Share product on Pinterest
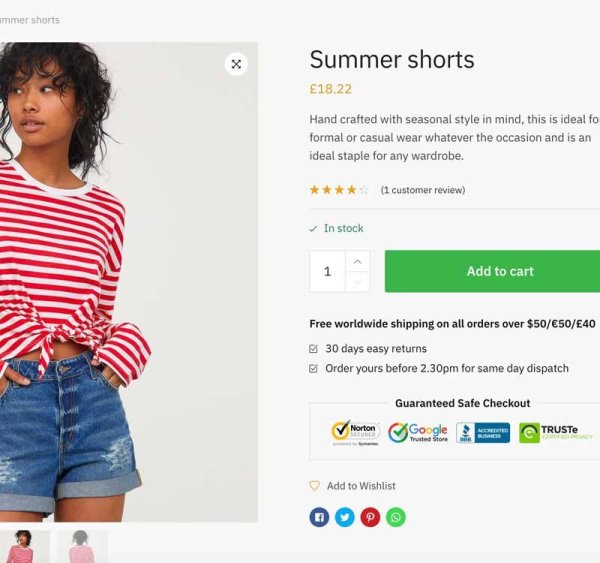Screen dimensions: 600x563 (x=370, y=517)
